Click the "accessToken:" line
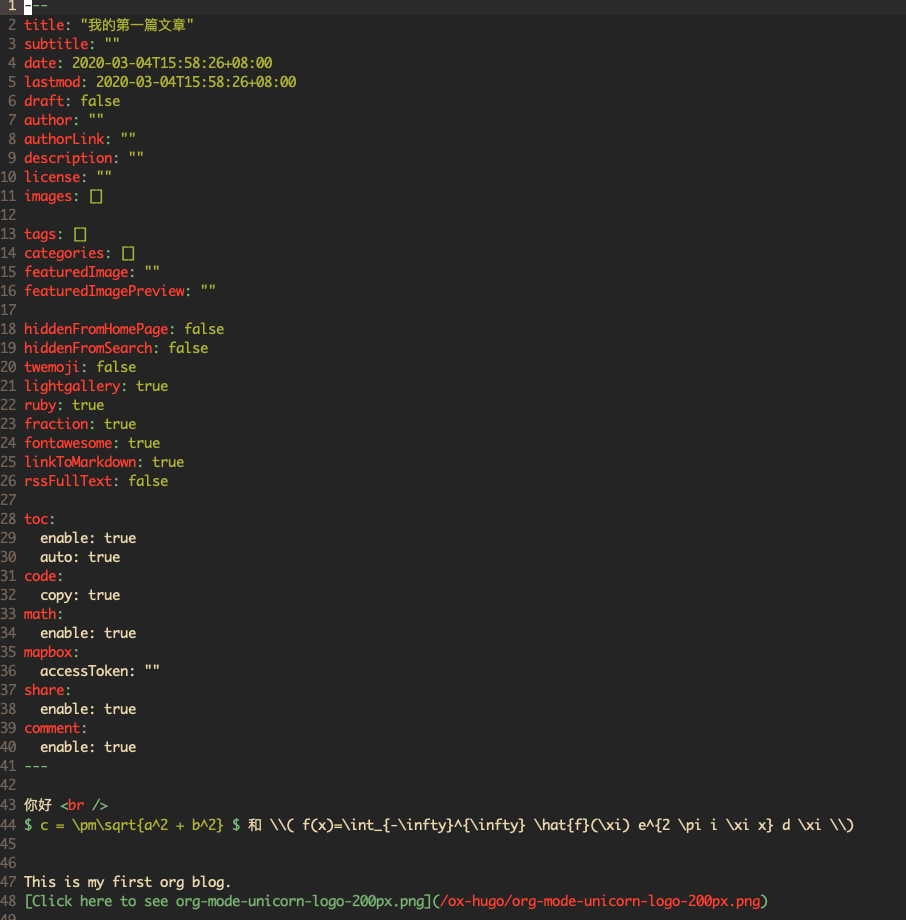Image resolution: width=906 pixels, height=920 pixels. 100,671
